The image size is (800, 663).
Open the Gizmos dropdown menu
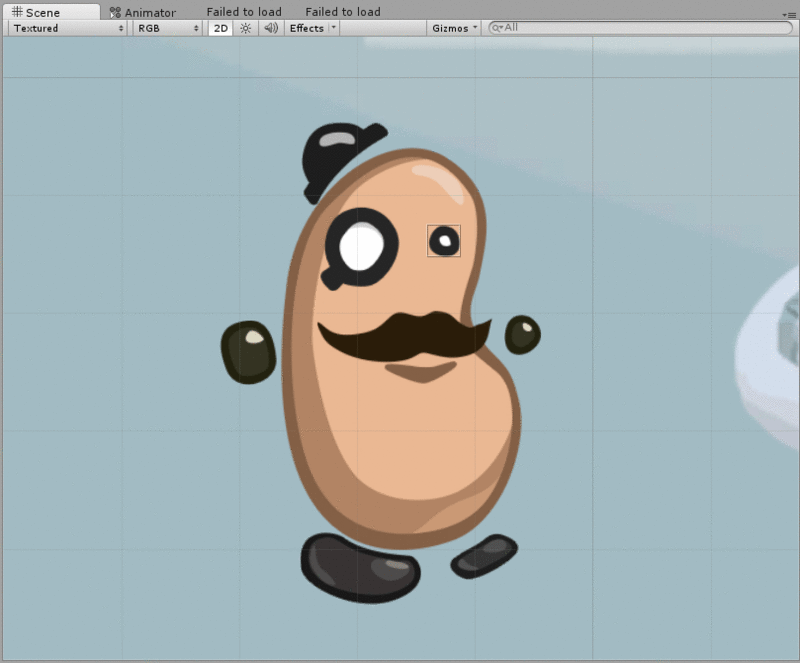click(454, 29)
